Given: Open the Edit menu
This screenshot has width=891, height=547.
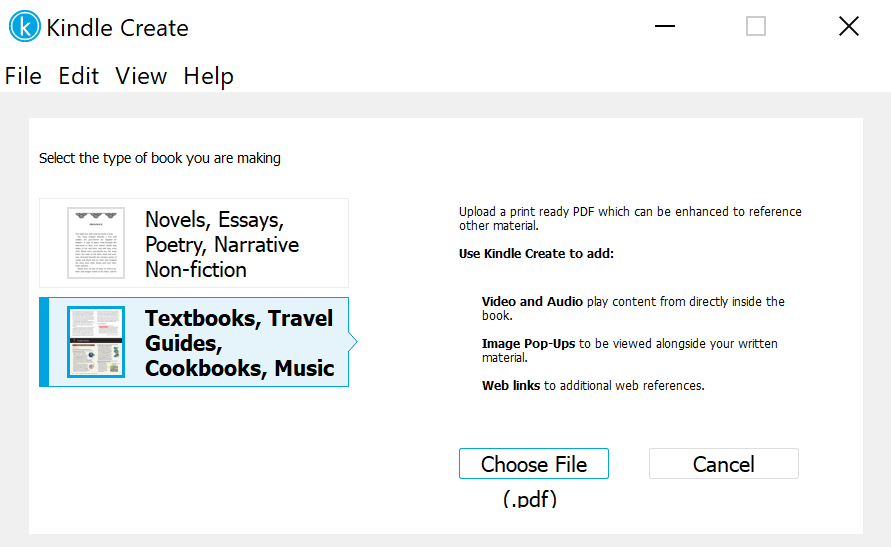Looking at the screenshot, I should pos(78,76).
